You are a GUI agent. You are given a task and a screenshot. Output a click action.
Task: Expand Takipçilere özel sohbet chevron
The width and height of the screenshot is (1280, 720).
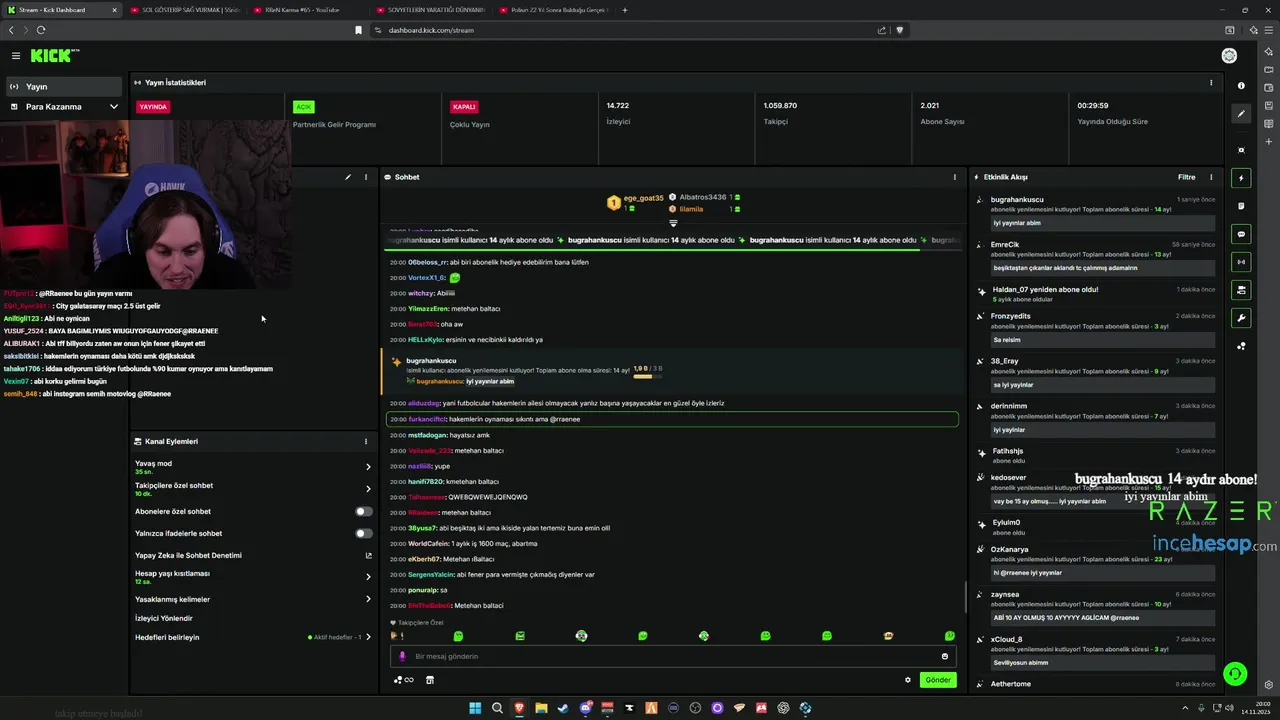(368, 489)
